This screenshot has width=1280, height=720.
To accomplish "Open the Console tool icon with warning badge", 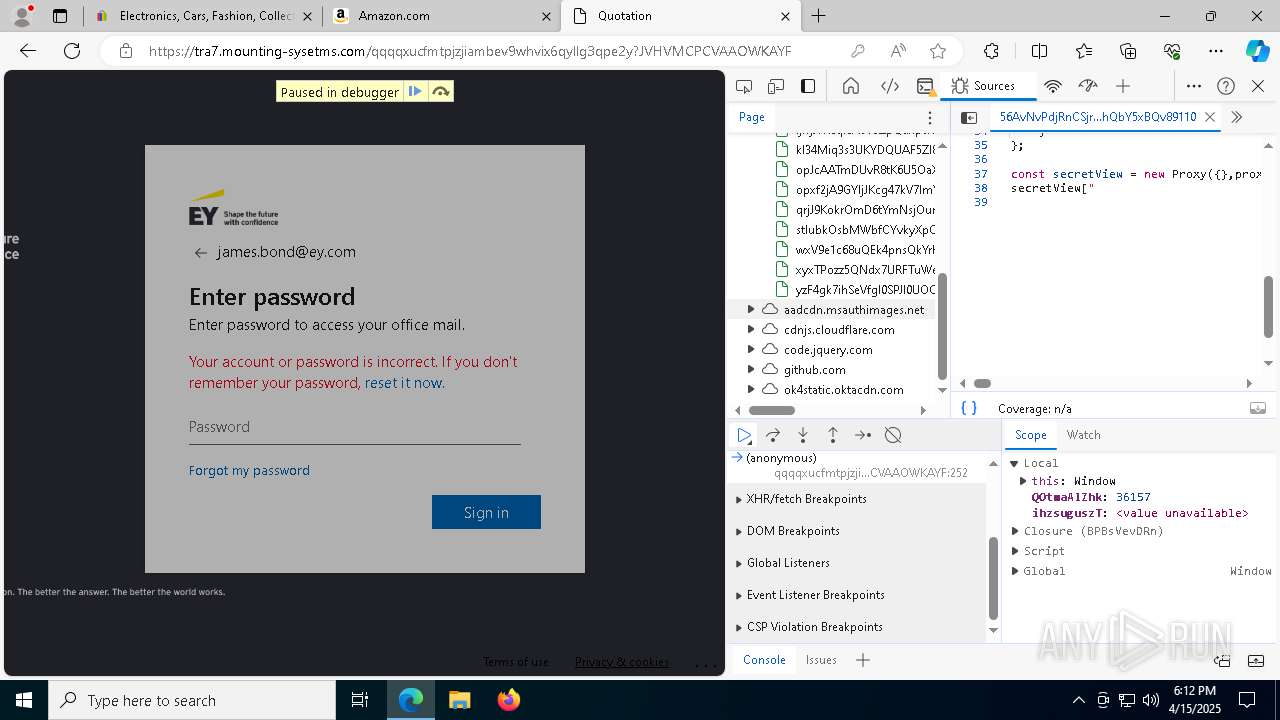I will point(925,86).
